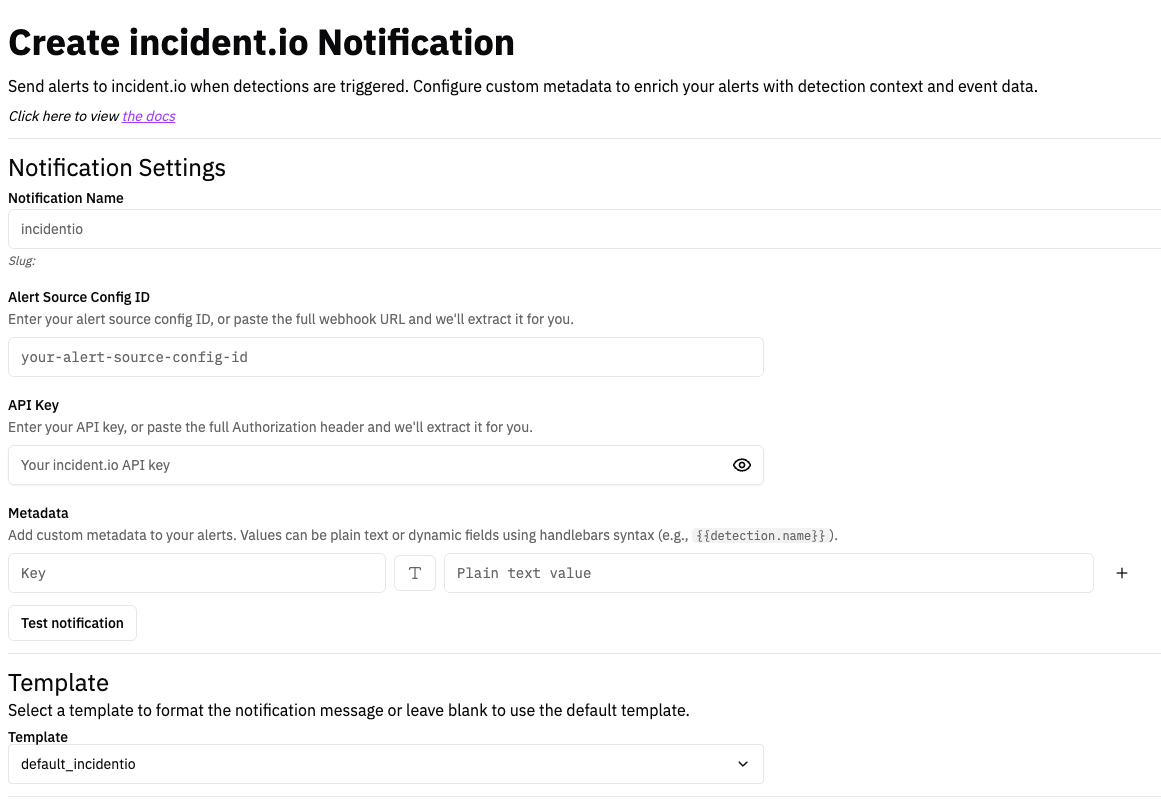Click the Notification Name field containing incidentio
This screenshot has height=808, width=1161.
[300, 229]
